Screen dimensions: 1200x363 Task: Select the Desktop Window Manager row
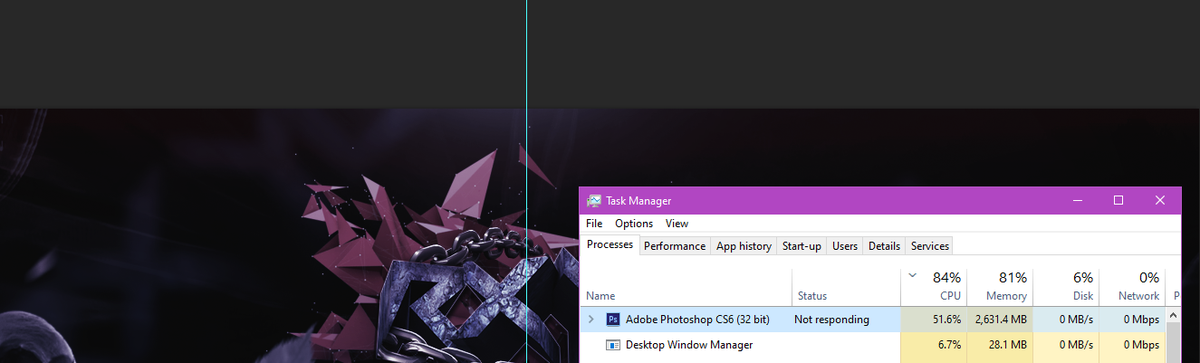(x=873, y=345)
